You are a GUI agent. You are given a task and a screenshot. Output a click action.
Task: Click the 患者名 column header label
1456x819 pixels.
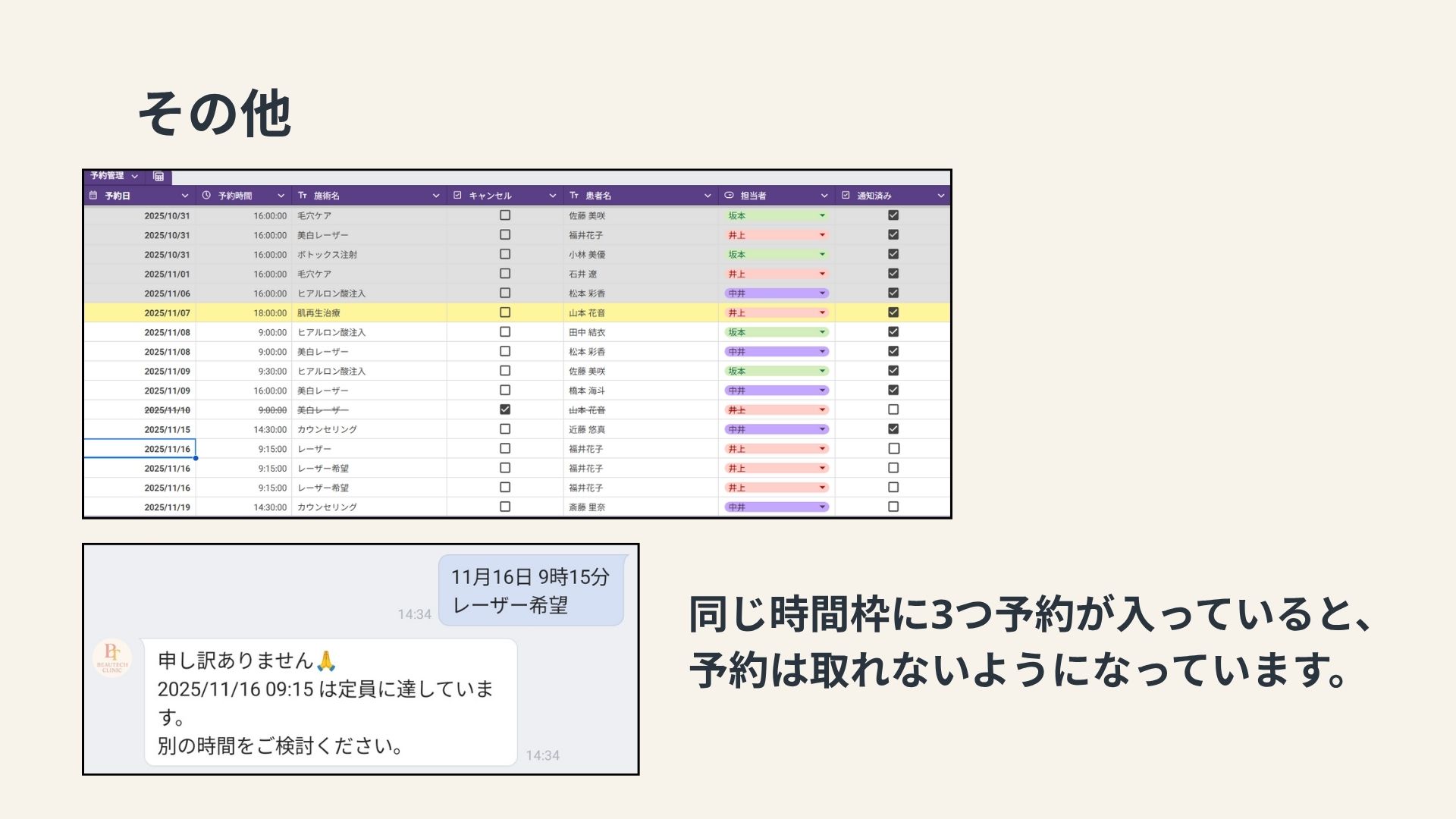(598, 196)
